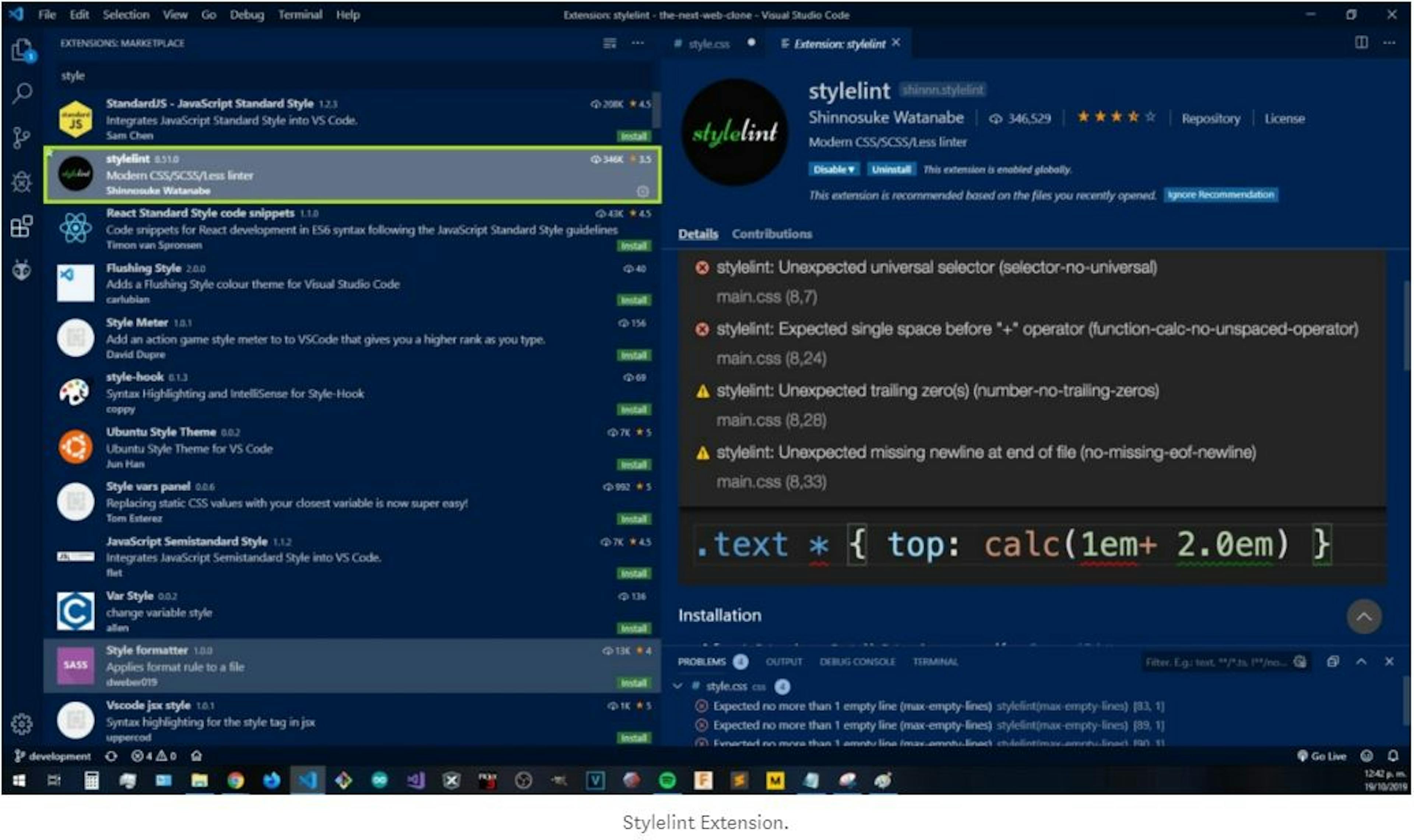Select the Var Style extension row
The height and width of the screenshot is (840, 1414).
click(352, 611)
